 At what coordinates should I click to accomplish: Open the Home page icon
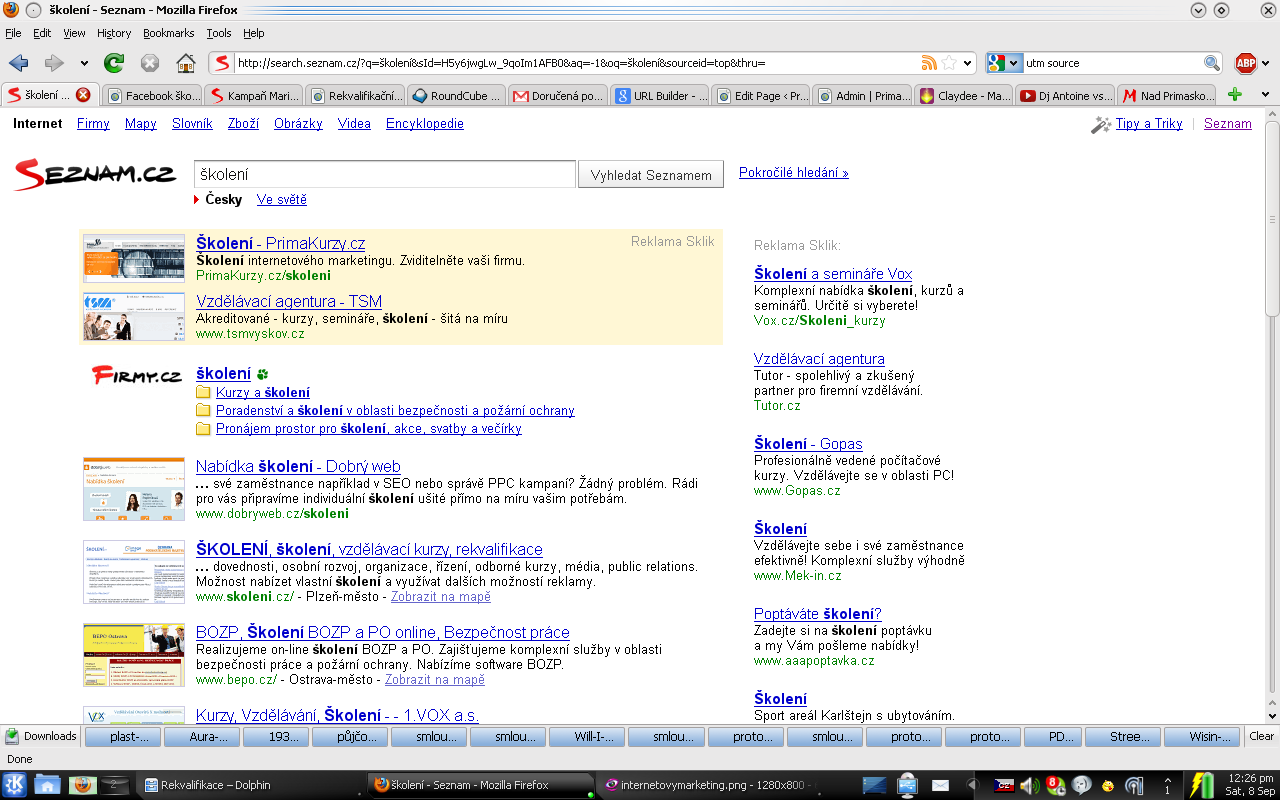(x=185, y=63)
